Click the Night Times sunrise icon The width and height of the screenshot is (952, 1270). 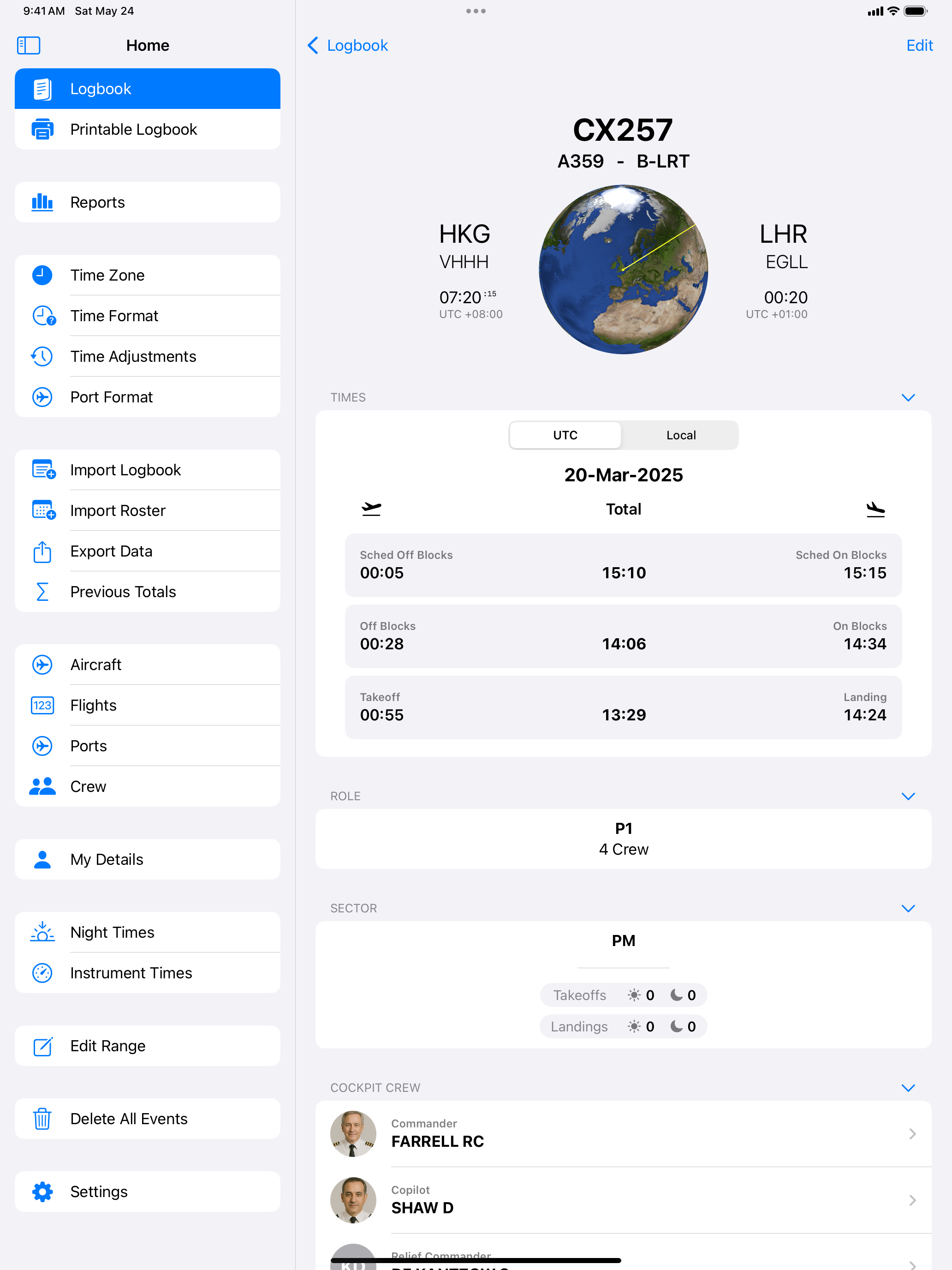coord(42,932)
